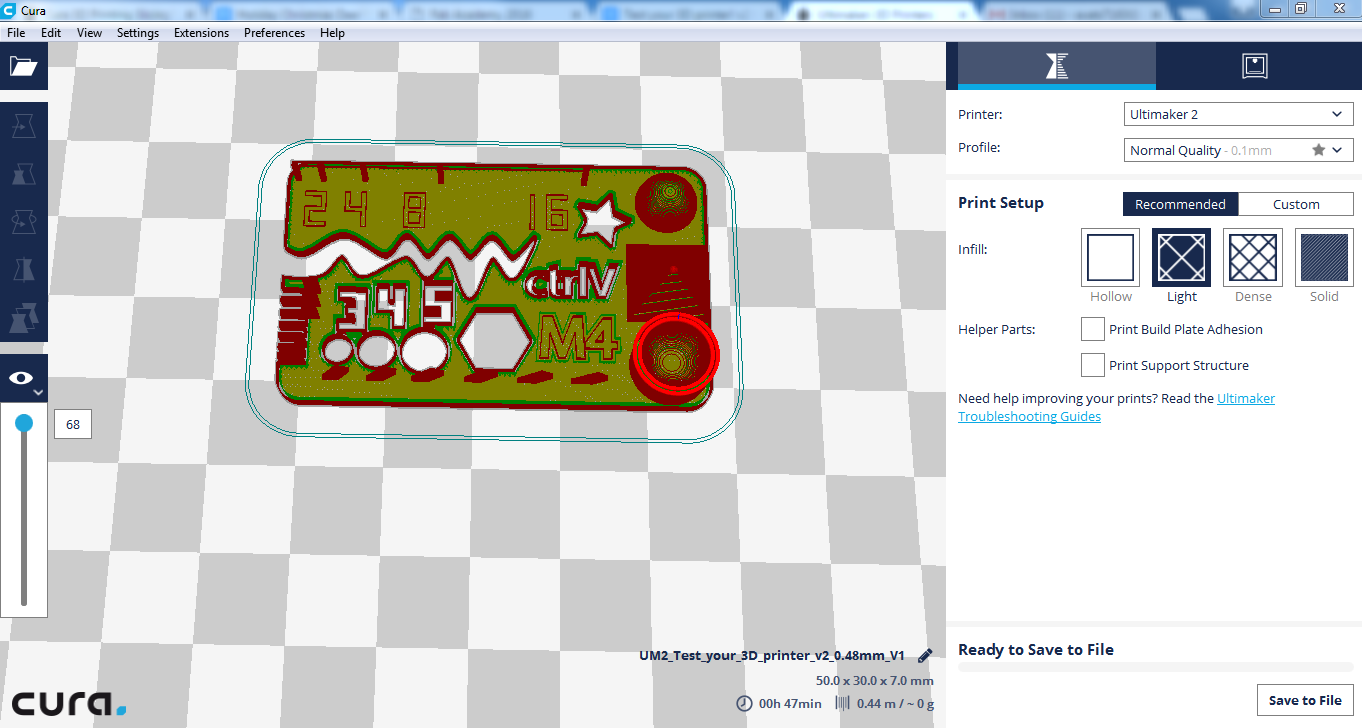
Task: Switch to the printer monitor tab icon
Action: pos(1254,66)
